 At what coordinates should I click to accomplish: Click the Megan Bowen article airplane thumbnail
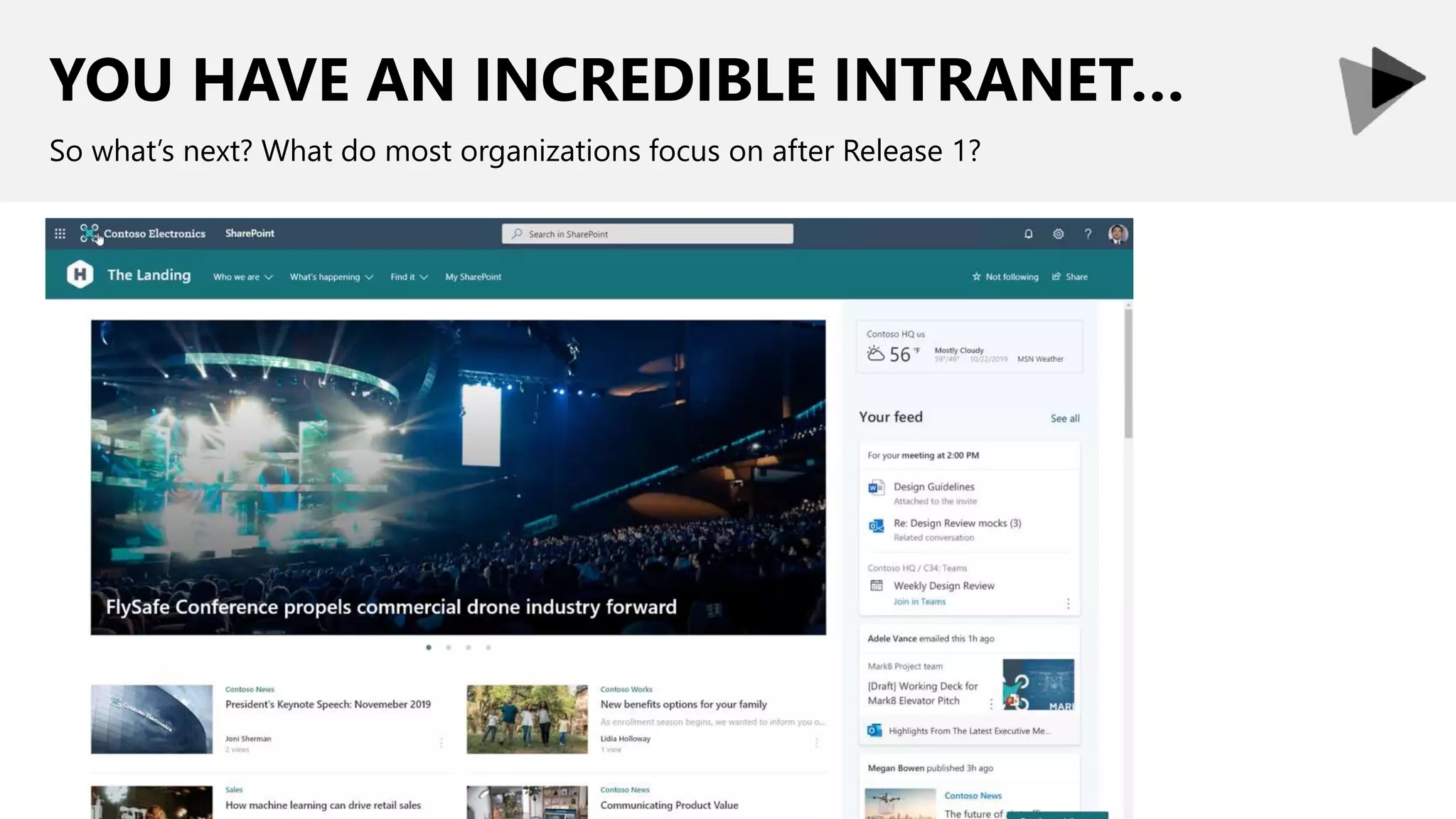click(900, 804)
